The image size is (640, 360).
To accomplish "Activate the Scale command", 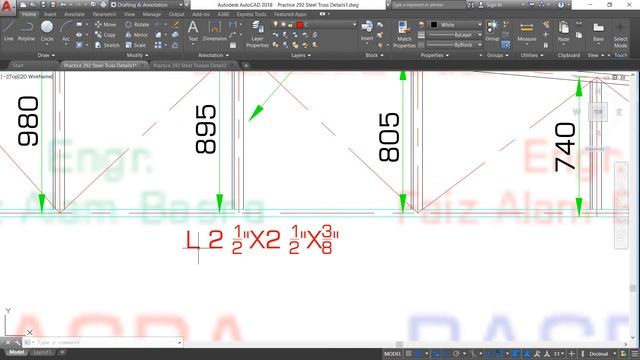I will (x=136, y=45).
